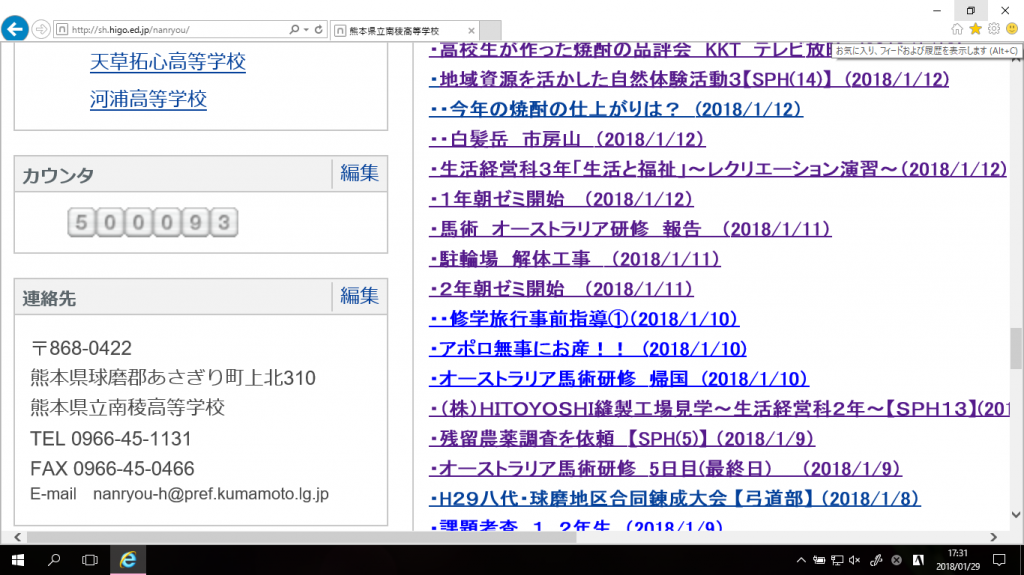Click the vertical scrollbar thumb

[1016, 347]
